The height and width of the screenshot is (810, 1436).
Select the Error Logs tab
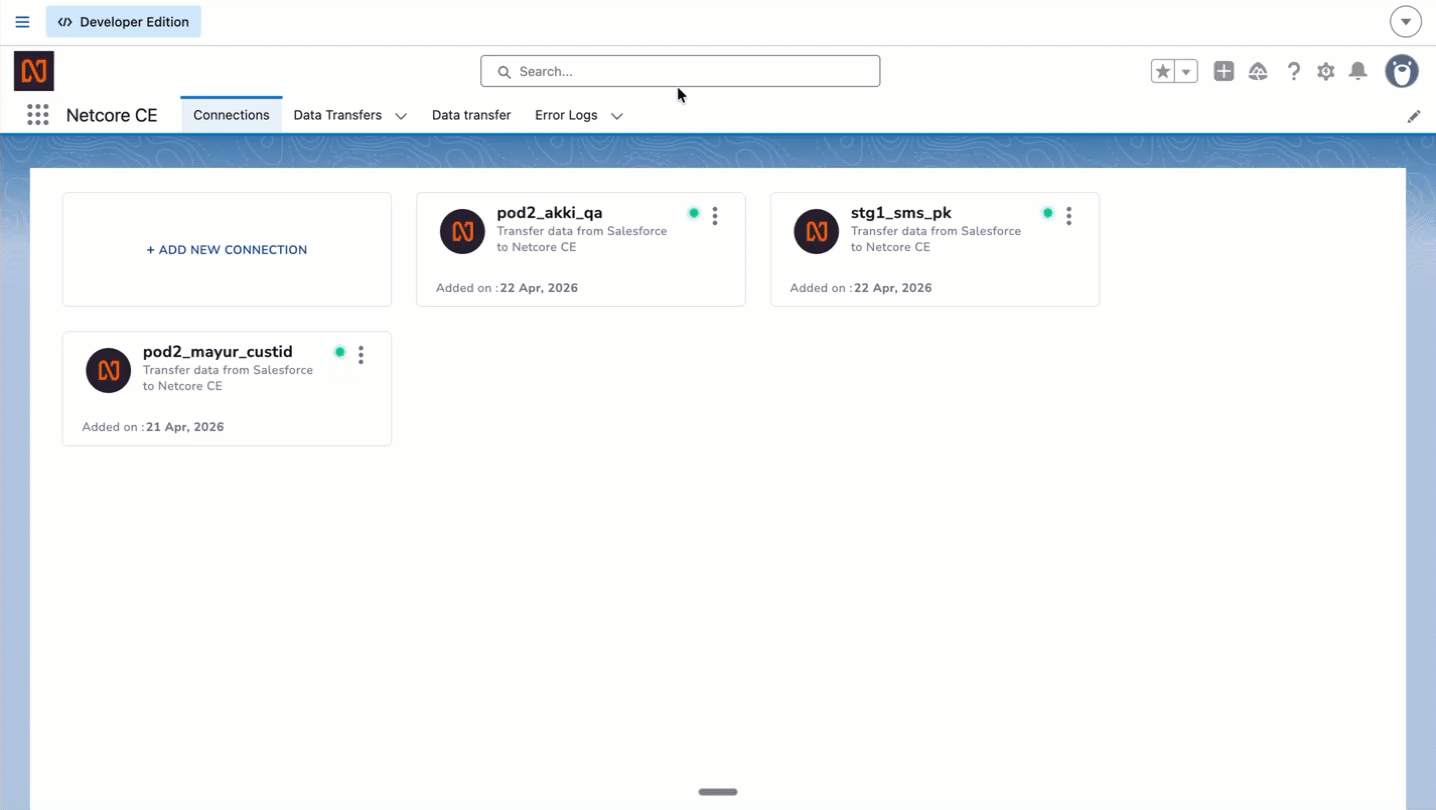[x=566, y=115]
